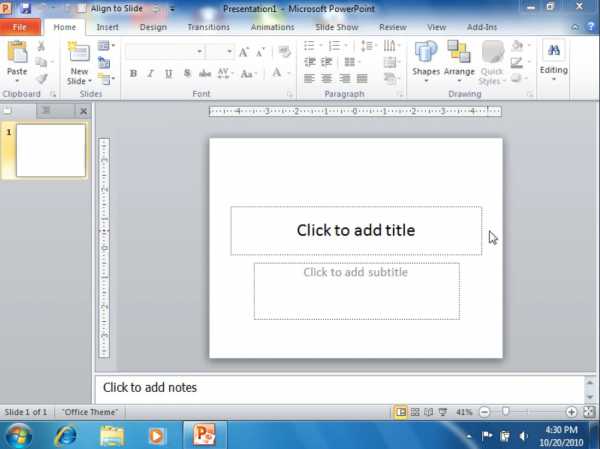600x449 pixels.
Task: Open Windows Media Player from taskbar
Action: (156, 436)
